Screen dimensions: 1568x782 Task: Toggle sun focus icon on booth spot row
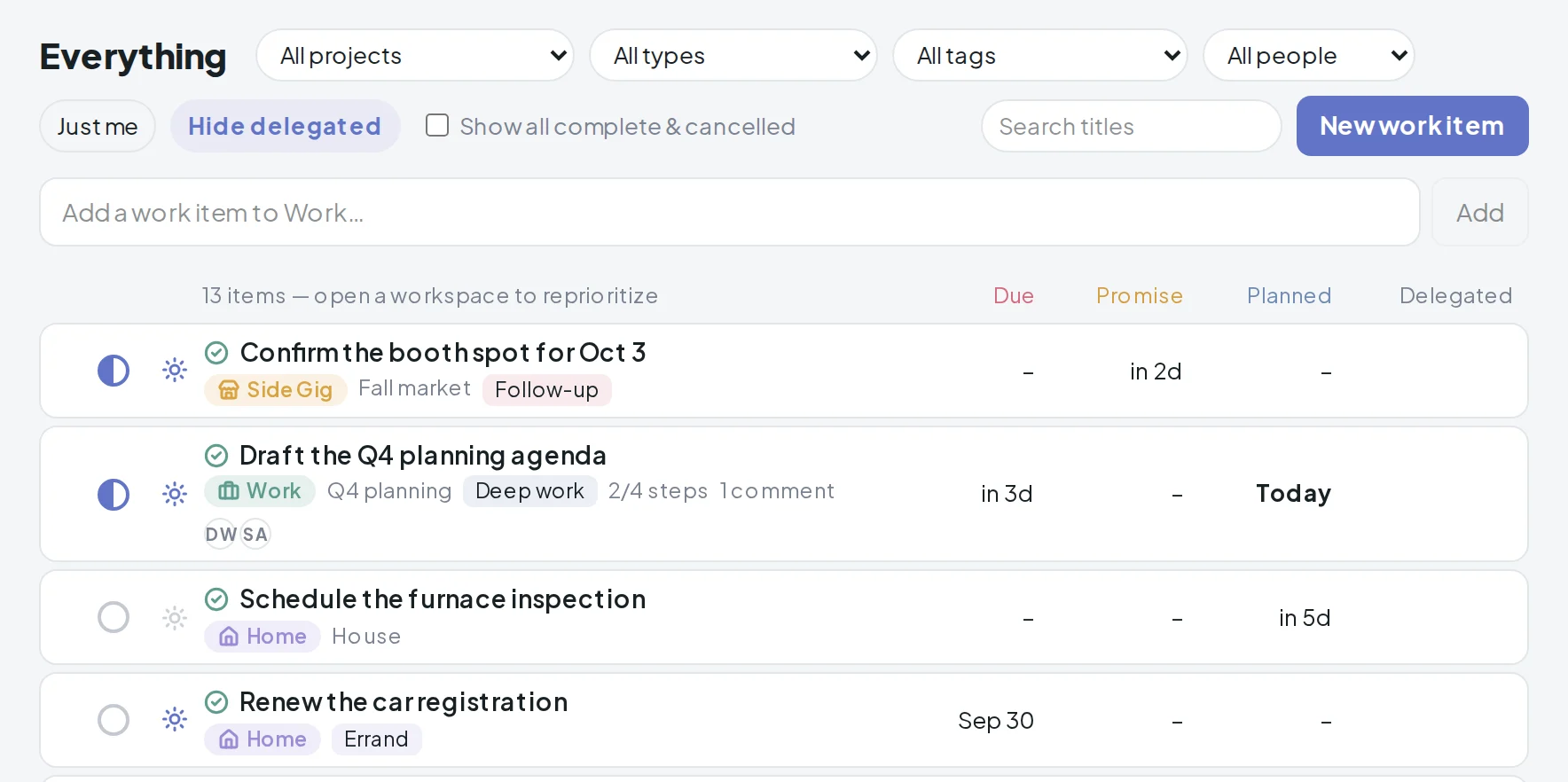click(175, 370)
